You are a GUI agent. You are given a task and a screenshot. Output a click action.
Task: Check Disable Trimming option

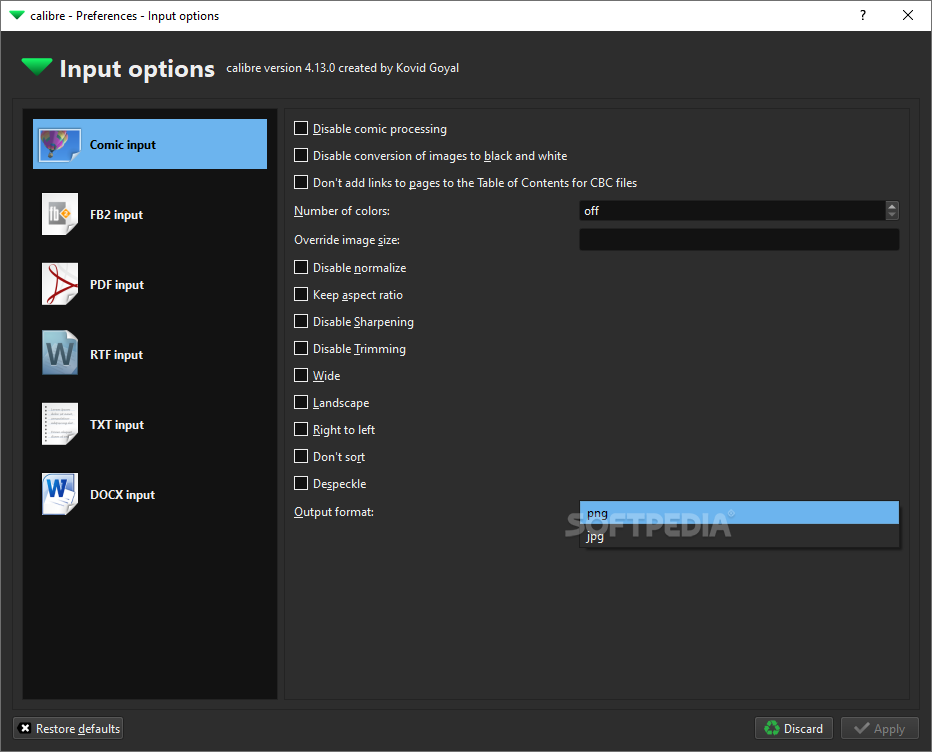coord(301,348)
